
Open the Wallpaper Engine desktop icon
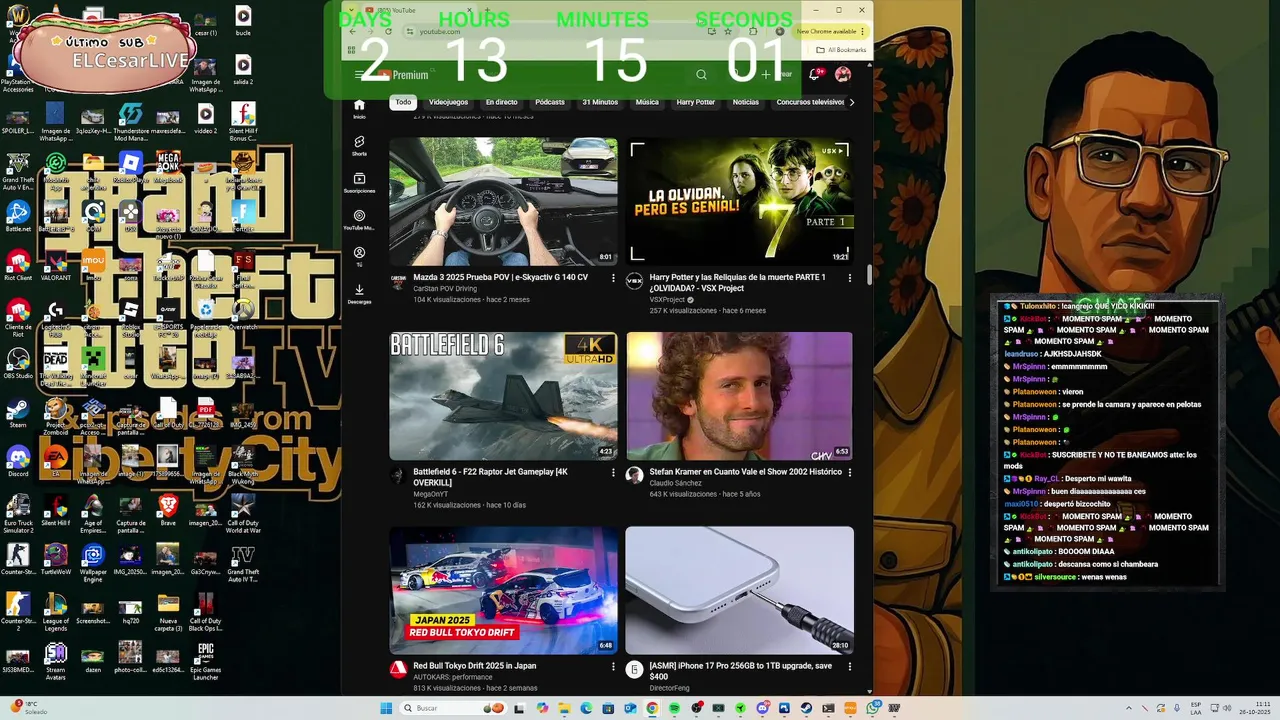click(x=93, y=562)
